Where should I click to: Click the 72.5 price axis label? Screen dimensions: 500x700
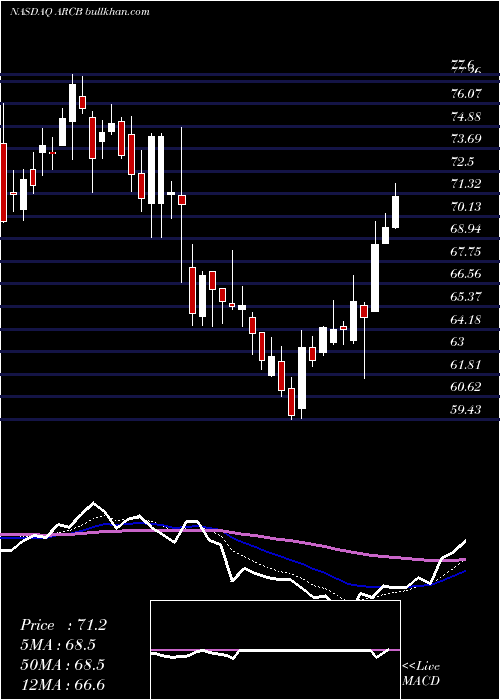462,162
